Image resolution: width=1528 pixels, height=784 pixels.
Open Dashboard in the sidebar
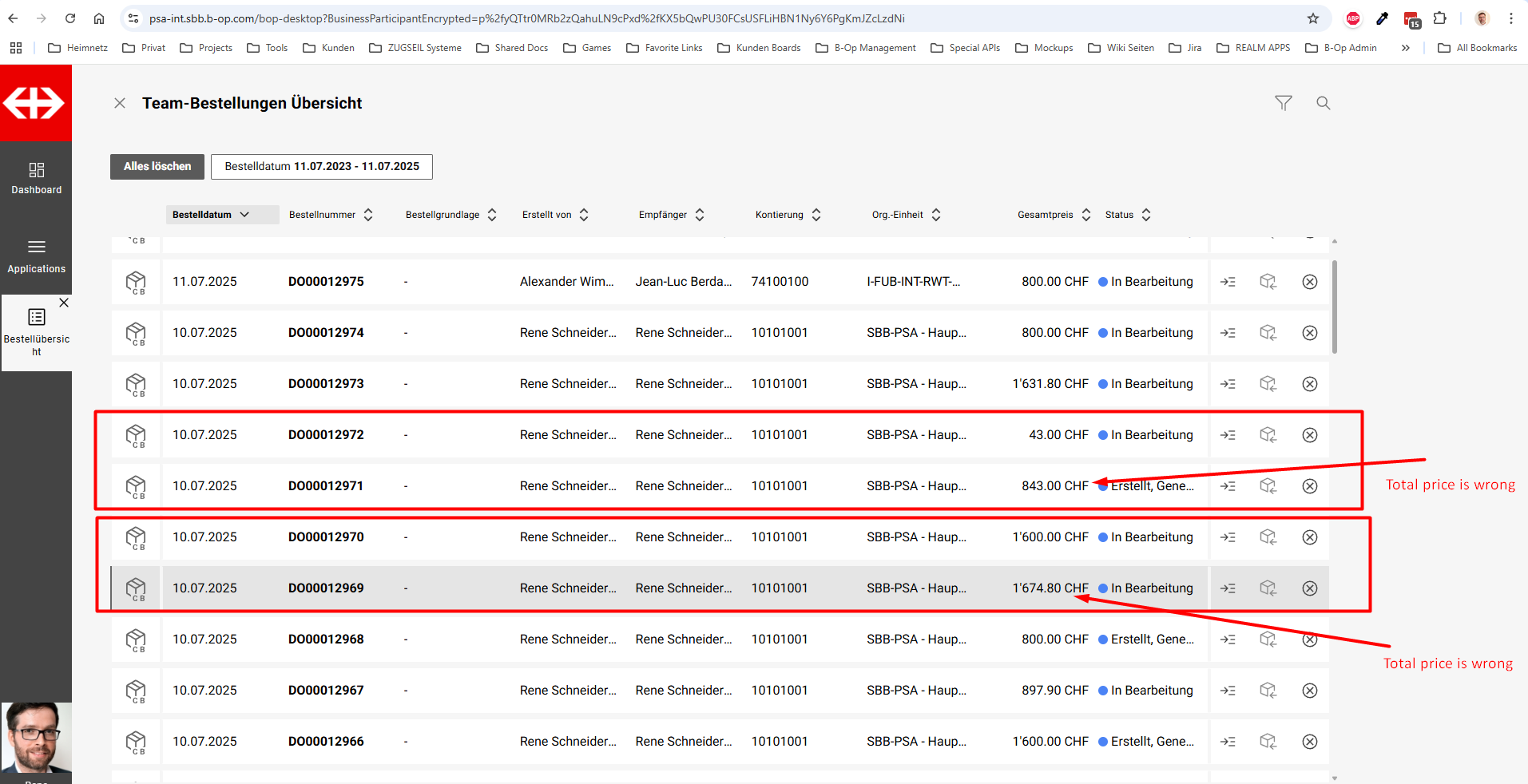point(36,178)
